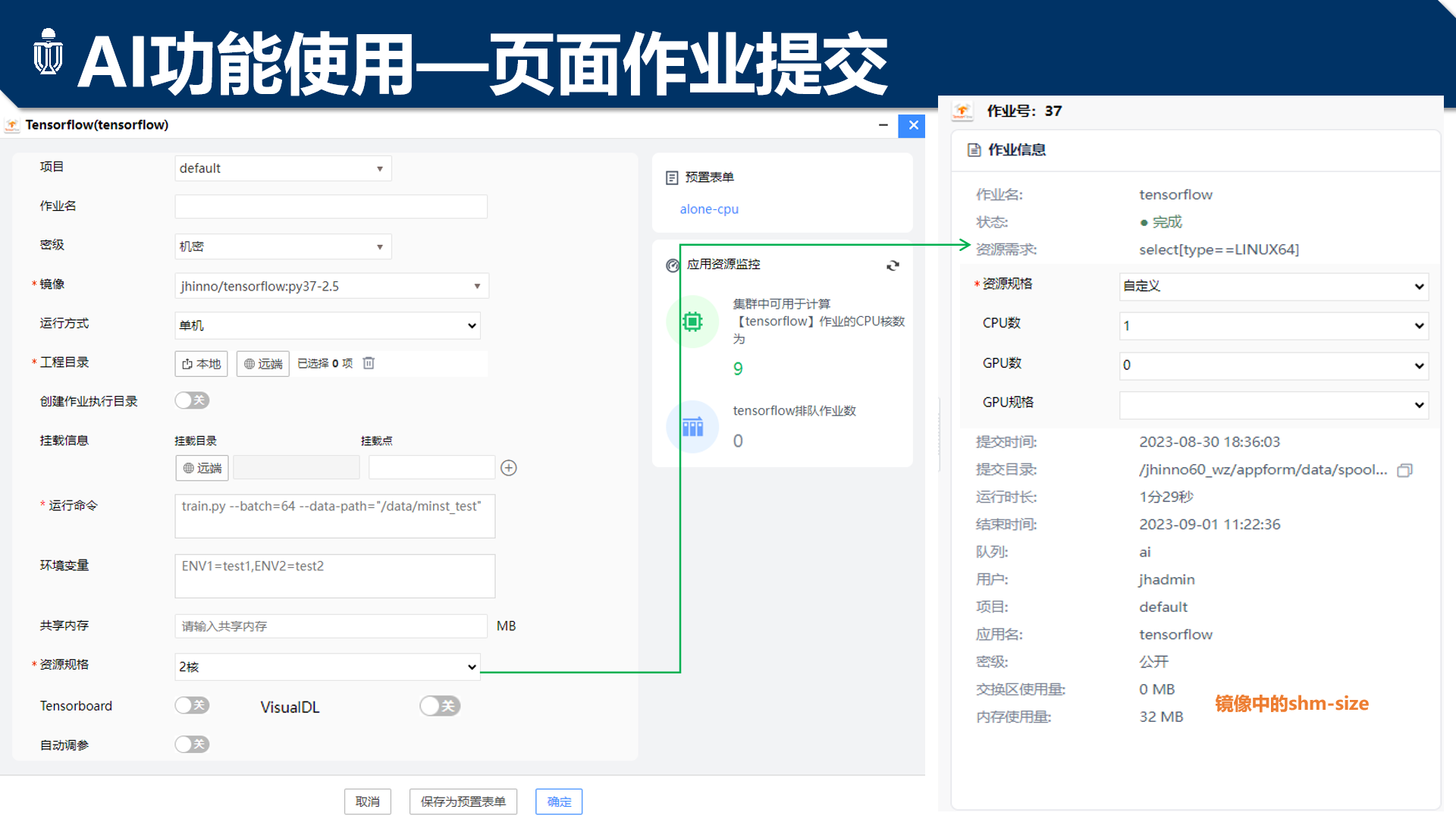Screen dimensions: 1456x819
Task: Click the 作业名 tensorflow value in job info
Action: tap(1175, 195)
